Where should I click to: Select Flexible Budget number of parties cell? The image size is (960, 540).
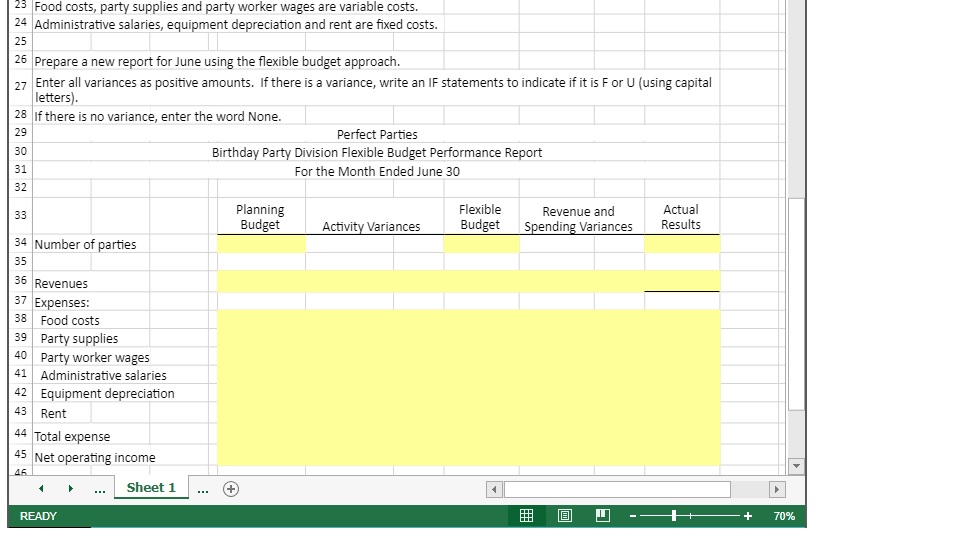pos(481,244)
